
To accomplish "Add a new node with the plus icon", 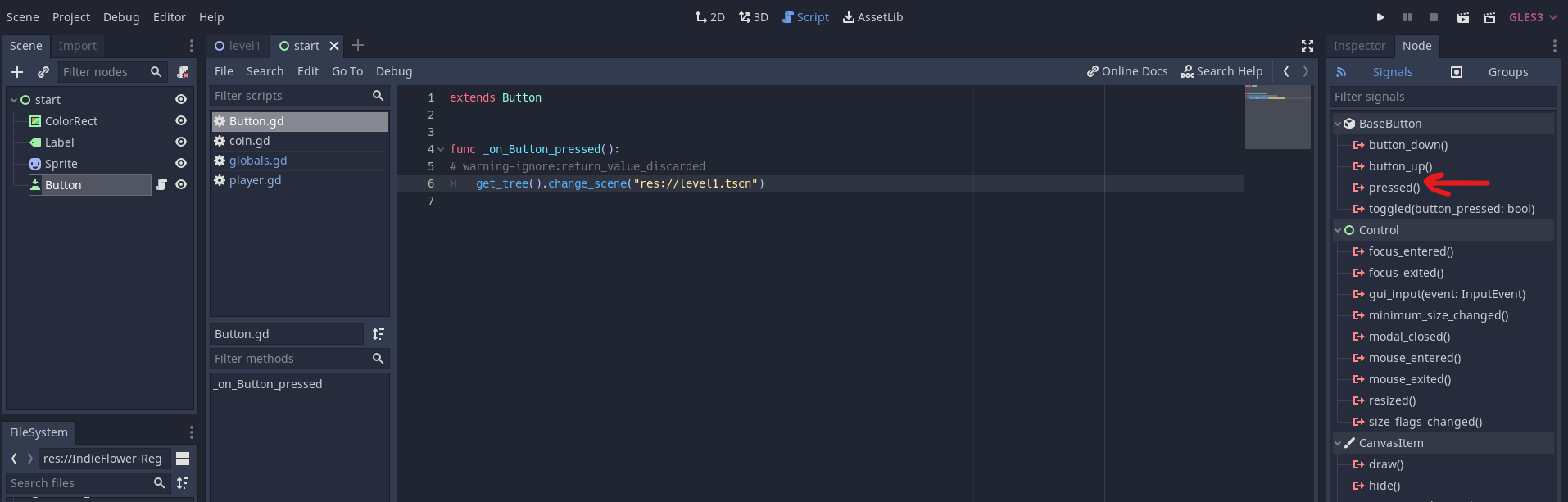I will pyautogui.click(x=17, y=72).
